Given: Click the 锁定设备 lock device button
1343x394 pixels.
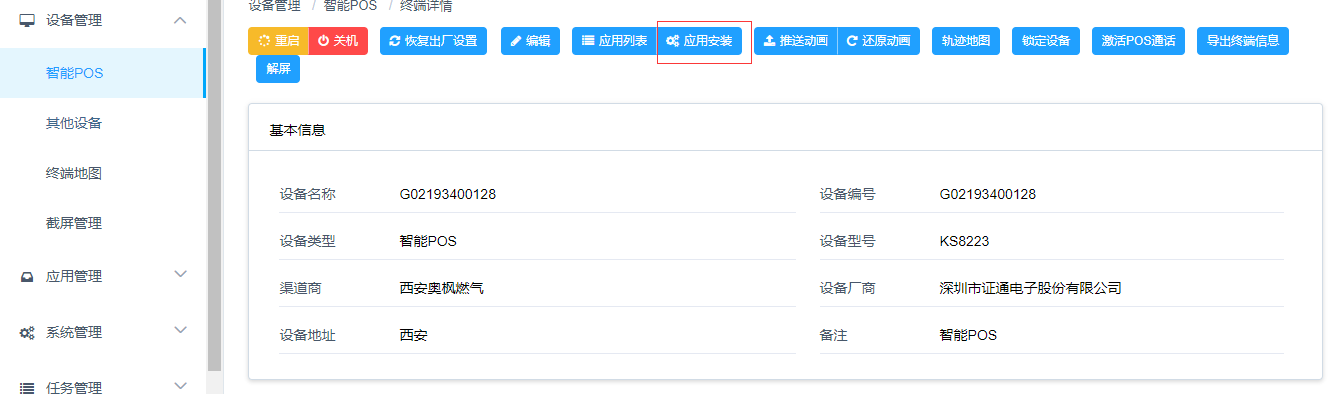Looking at the screenshot, I should click(1046, 41).
